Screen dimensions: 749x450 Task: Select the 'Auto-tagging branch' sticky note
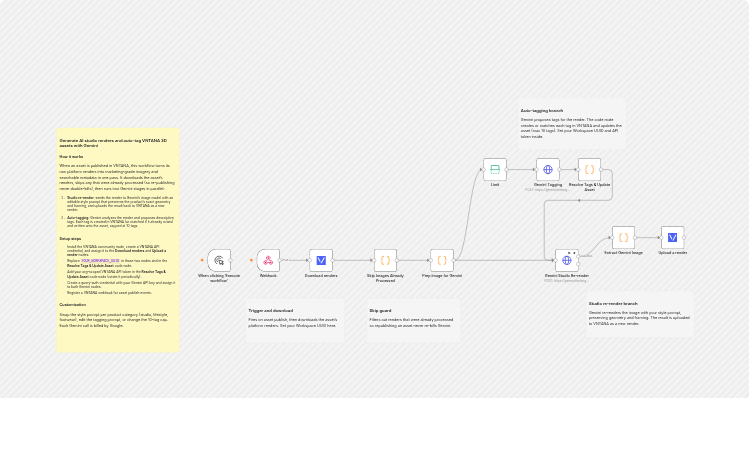pyautogui.click(x=572, y=124)
